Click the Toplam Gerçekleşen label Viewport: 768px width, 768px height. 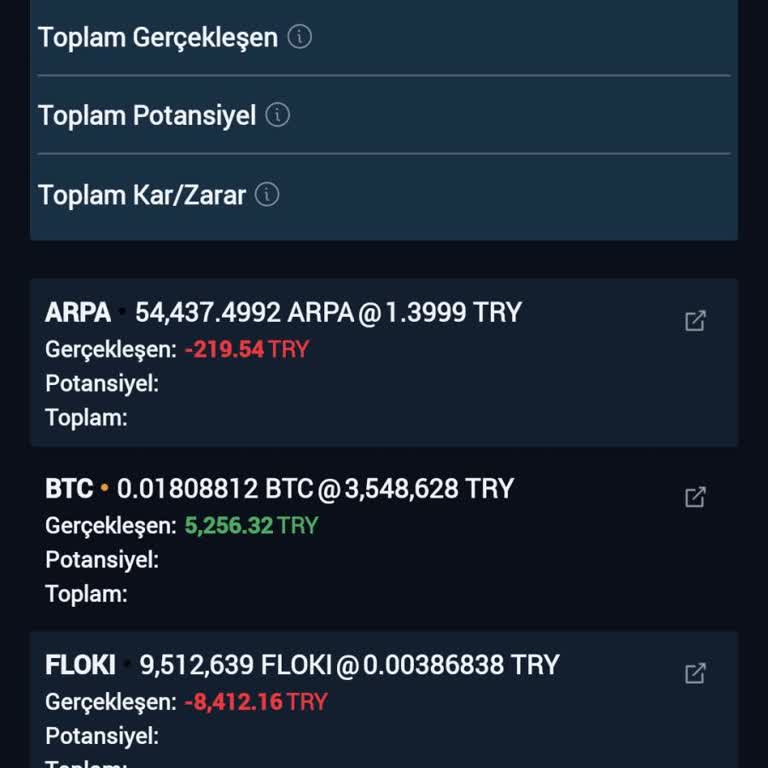point(158,38)
